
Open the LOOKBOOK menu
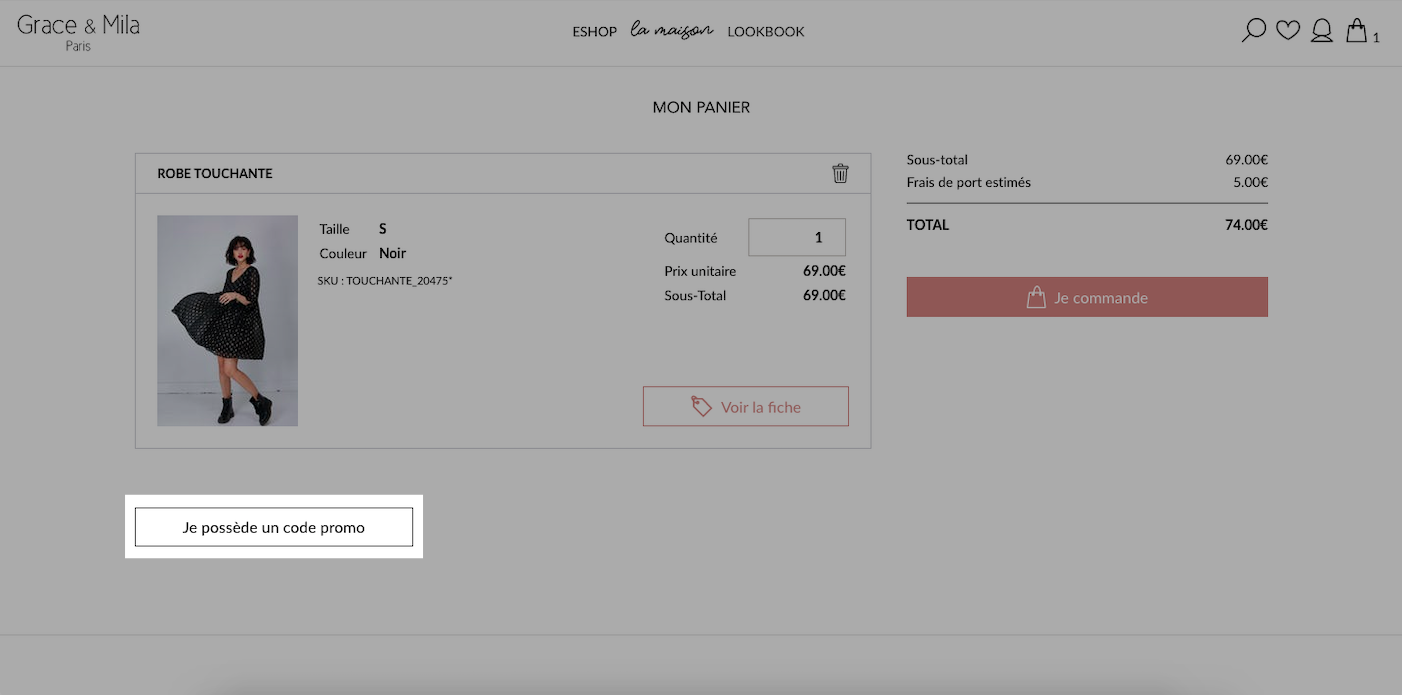click(766, 32)
